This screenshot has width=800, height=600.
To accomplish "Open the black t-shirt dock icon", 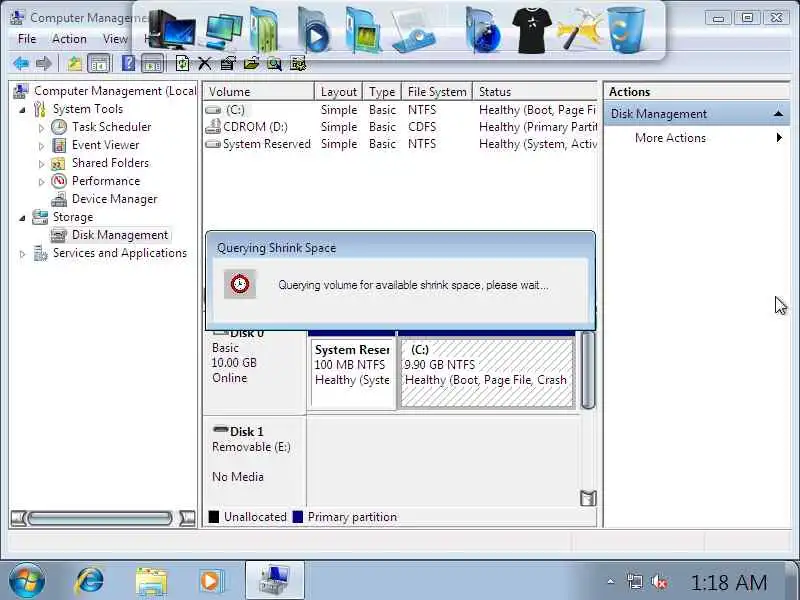I will click(x=532, y=30).
